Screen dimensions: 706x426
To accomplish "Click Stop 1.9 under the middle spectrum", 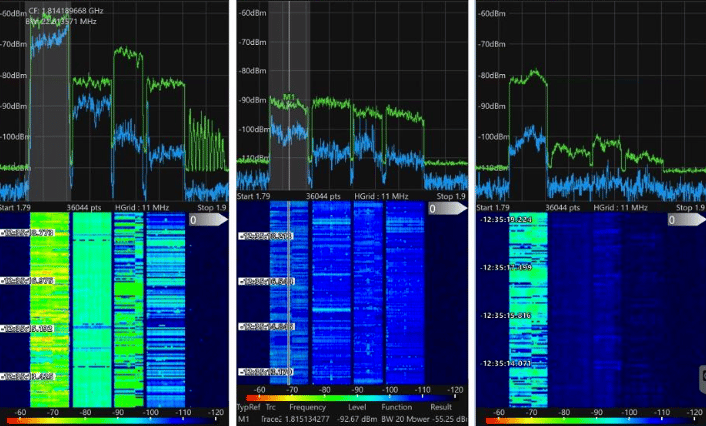I will click(451, 196).
